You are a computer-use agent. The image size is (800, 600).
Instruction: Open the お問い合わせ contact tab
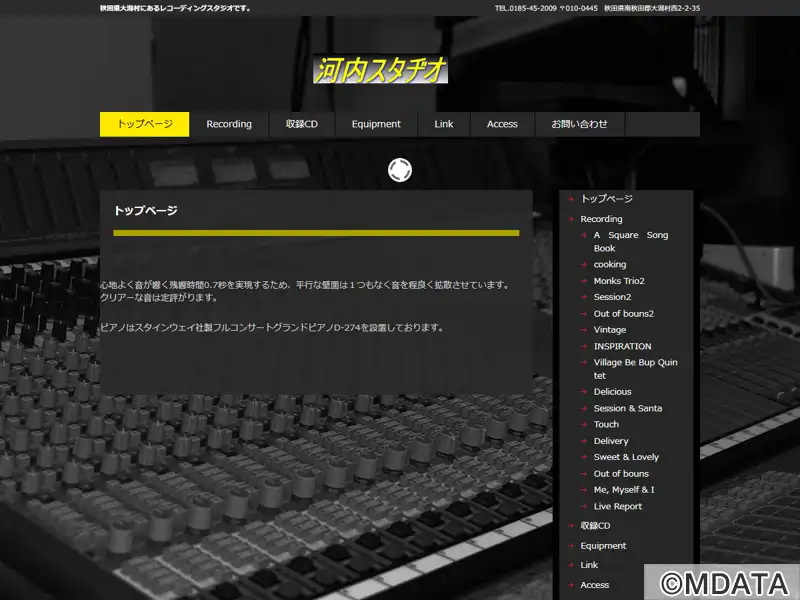(579, 124)
